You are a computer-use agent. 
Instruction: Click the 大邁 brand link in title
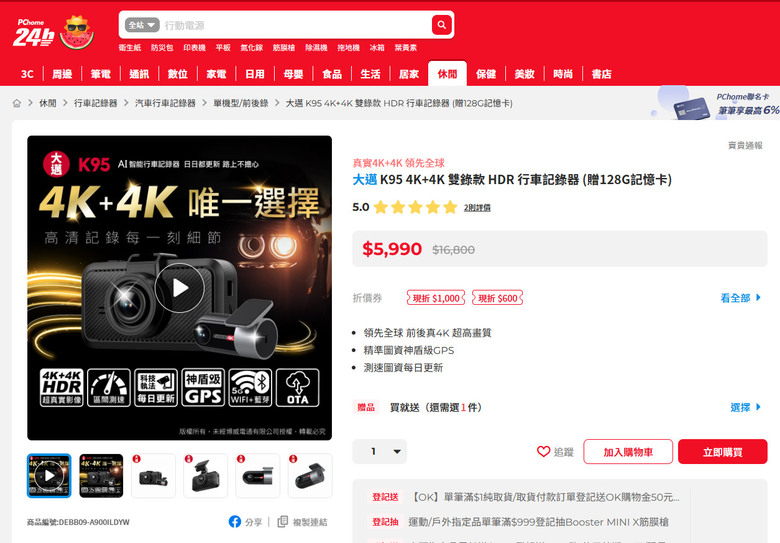tap(365, 180)
